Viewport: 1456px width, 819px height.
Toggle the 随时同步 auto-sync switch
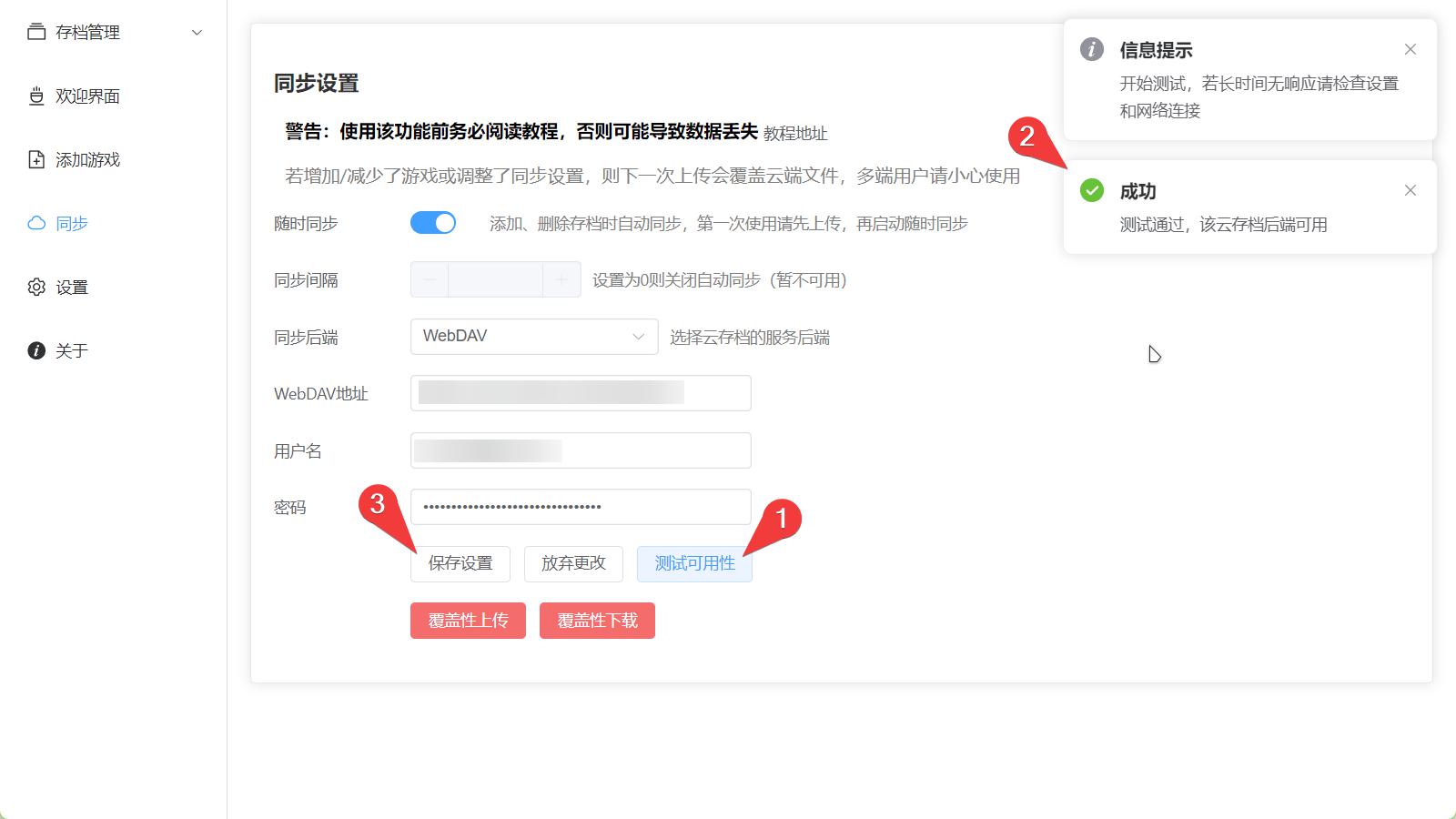pos(433,222)
